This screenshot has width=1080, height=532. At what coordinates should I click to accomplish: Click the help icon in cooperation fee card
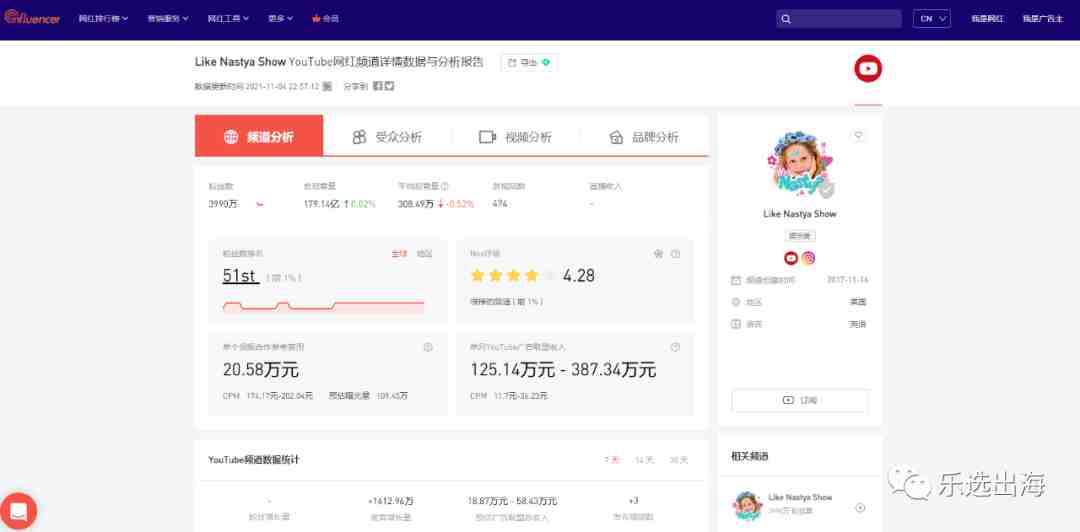428,347
